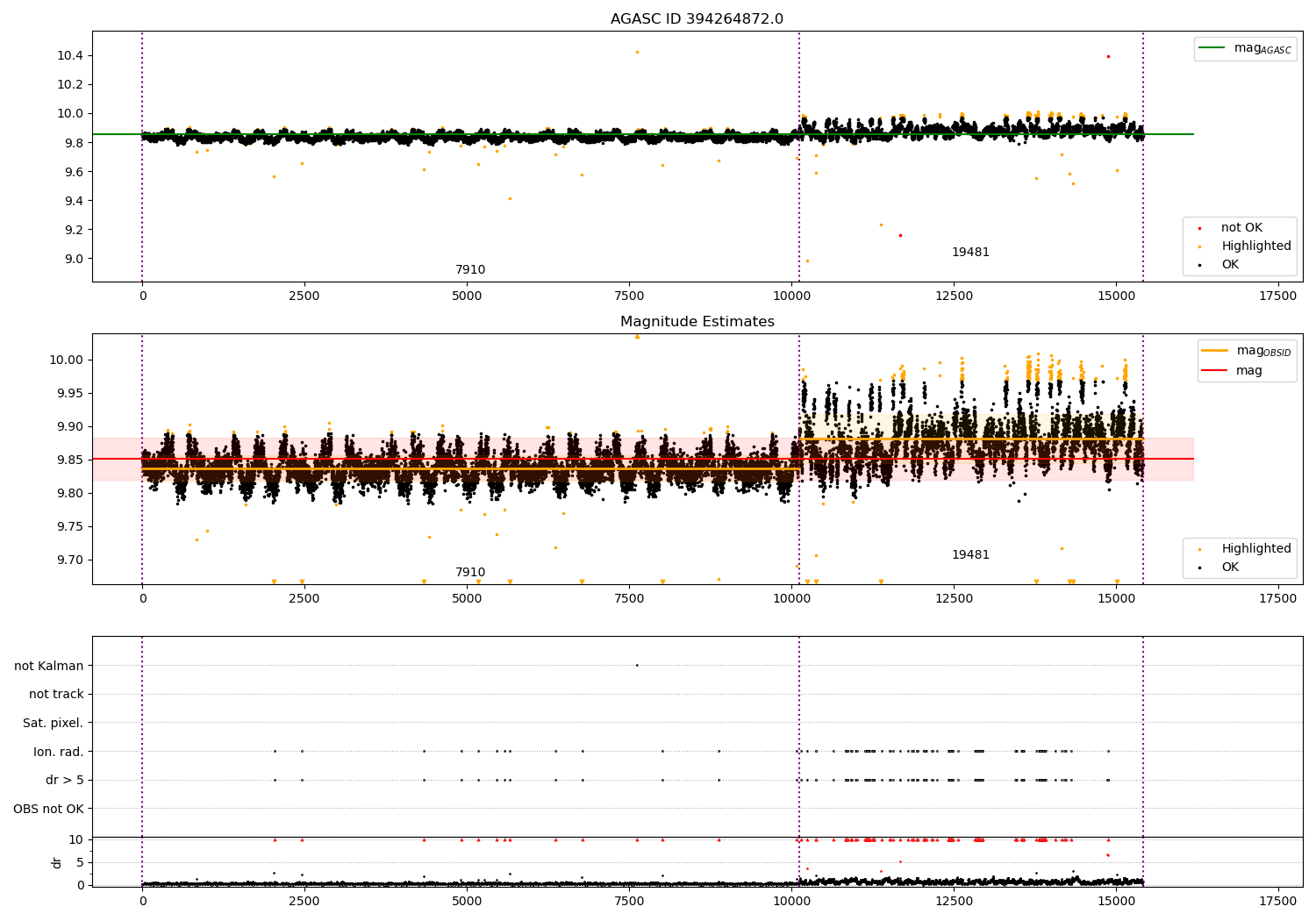This screenshot has height=921, width=1316.
Task: Click the black 'OK' legend marker in top plot
Action: click(x=1199, y=265)
